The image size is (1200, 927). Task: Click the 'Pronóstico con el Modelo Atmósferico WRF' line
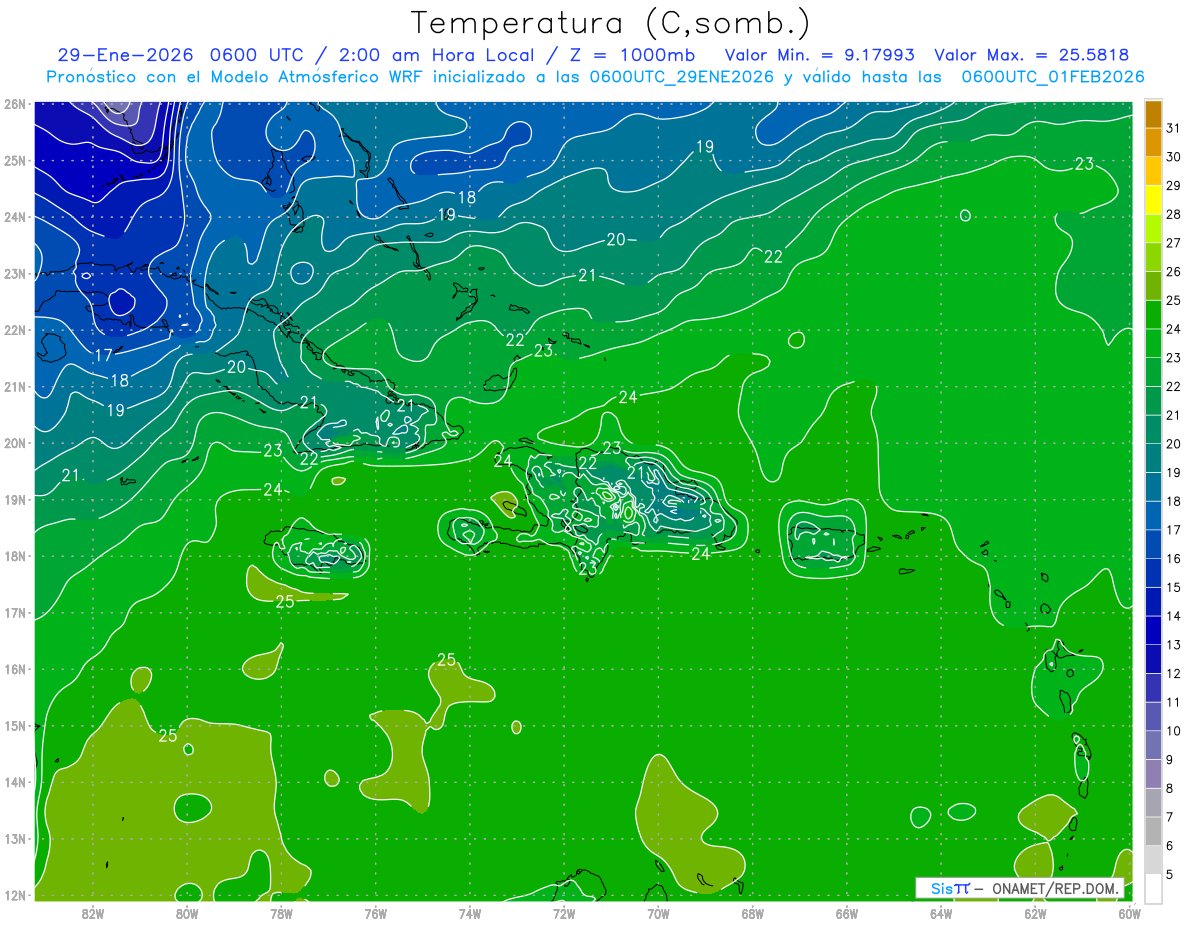236,77
